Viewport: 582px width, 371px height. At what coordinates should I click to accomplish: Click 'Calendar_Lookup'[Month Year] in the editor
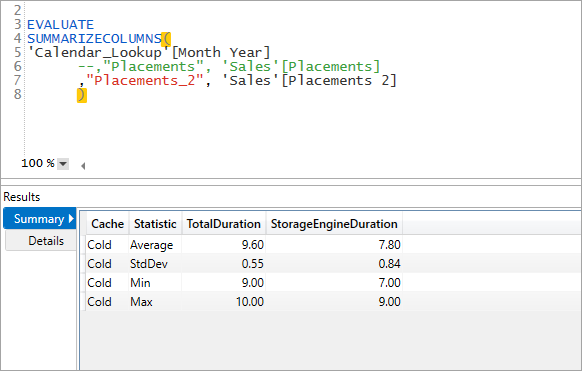click(149, 53)
